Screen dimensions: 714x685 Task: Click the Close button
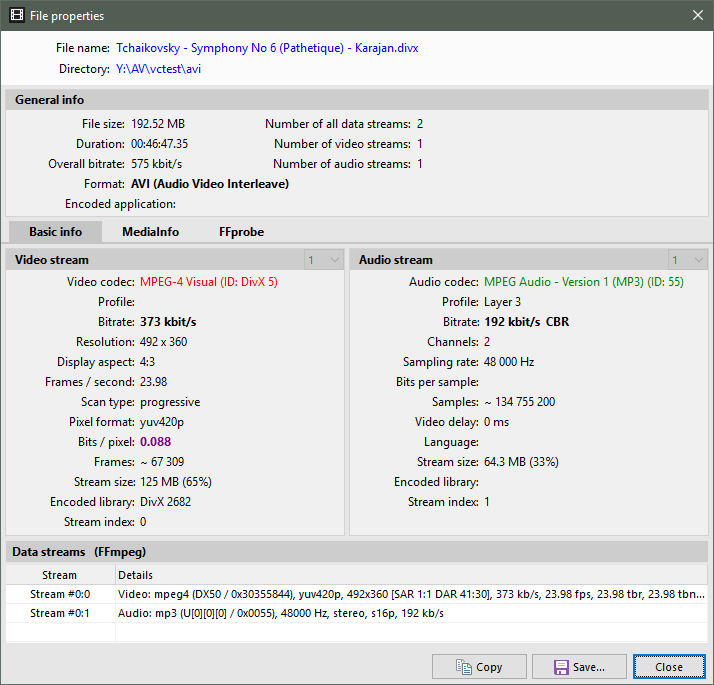coord(669,667)
